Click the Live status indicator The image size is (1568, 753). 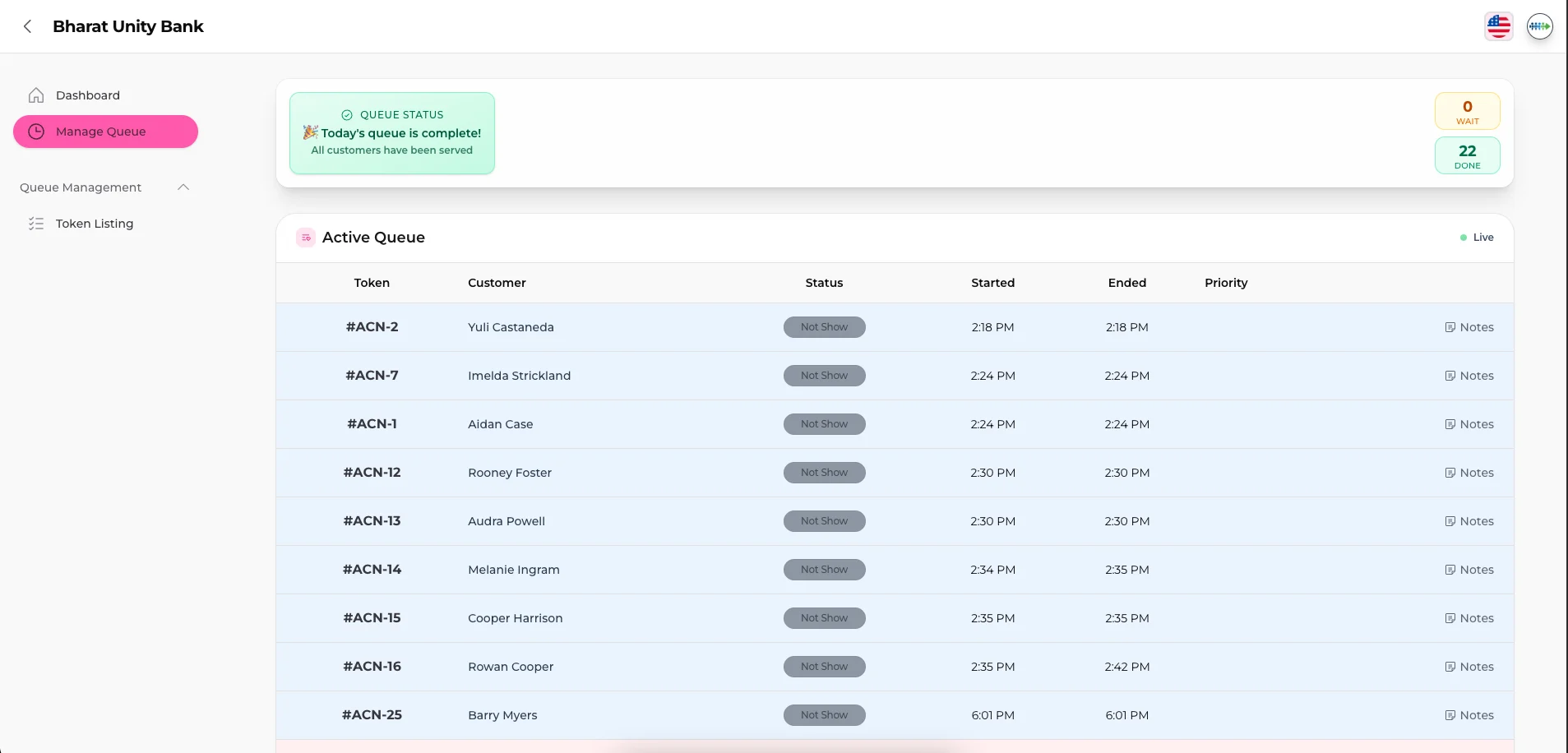[x=1477, y=238]
